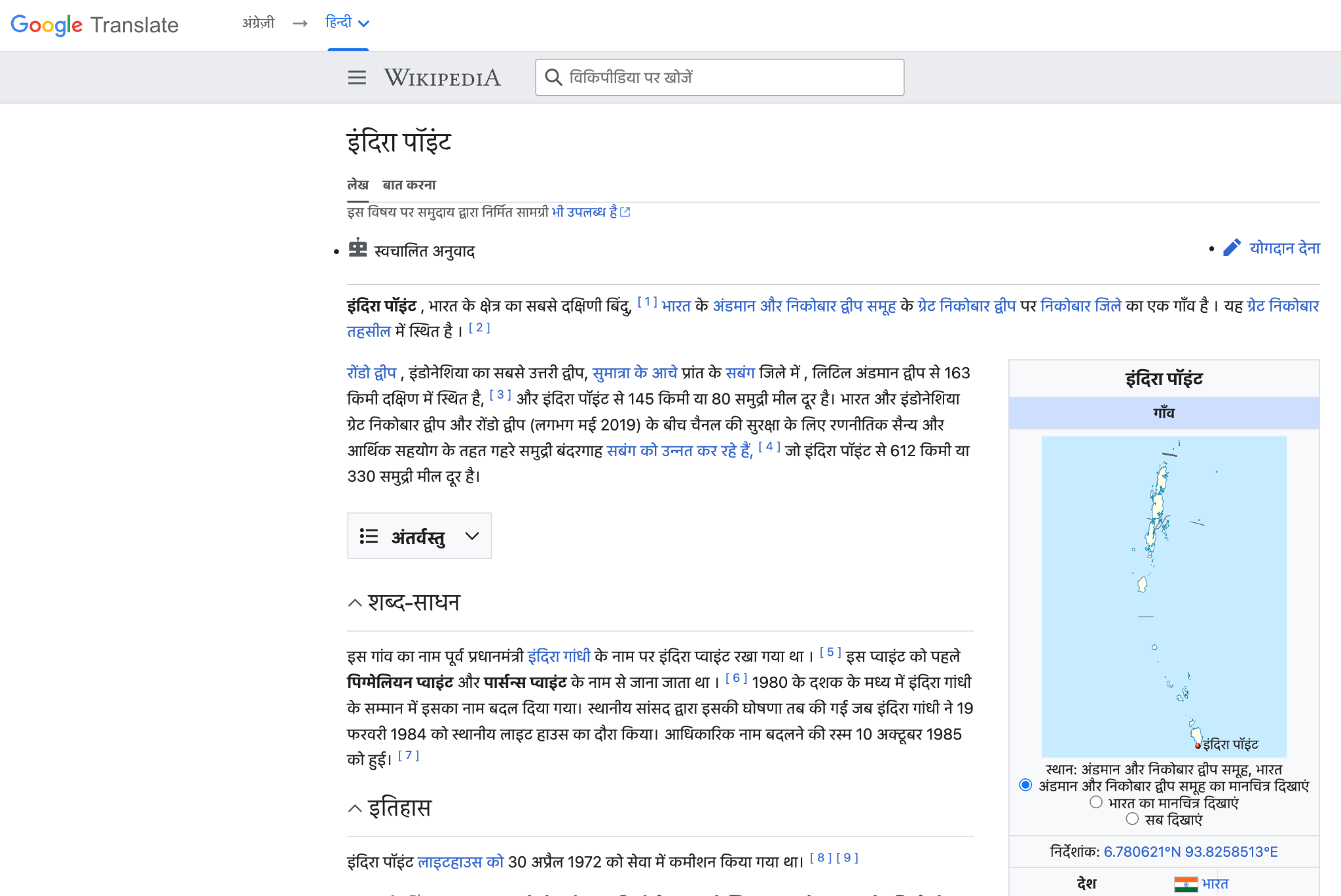Select the Andaman-Nicobar map radio button

click(1025, 785)
